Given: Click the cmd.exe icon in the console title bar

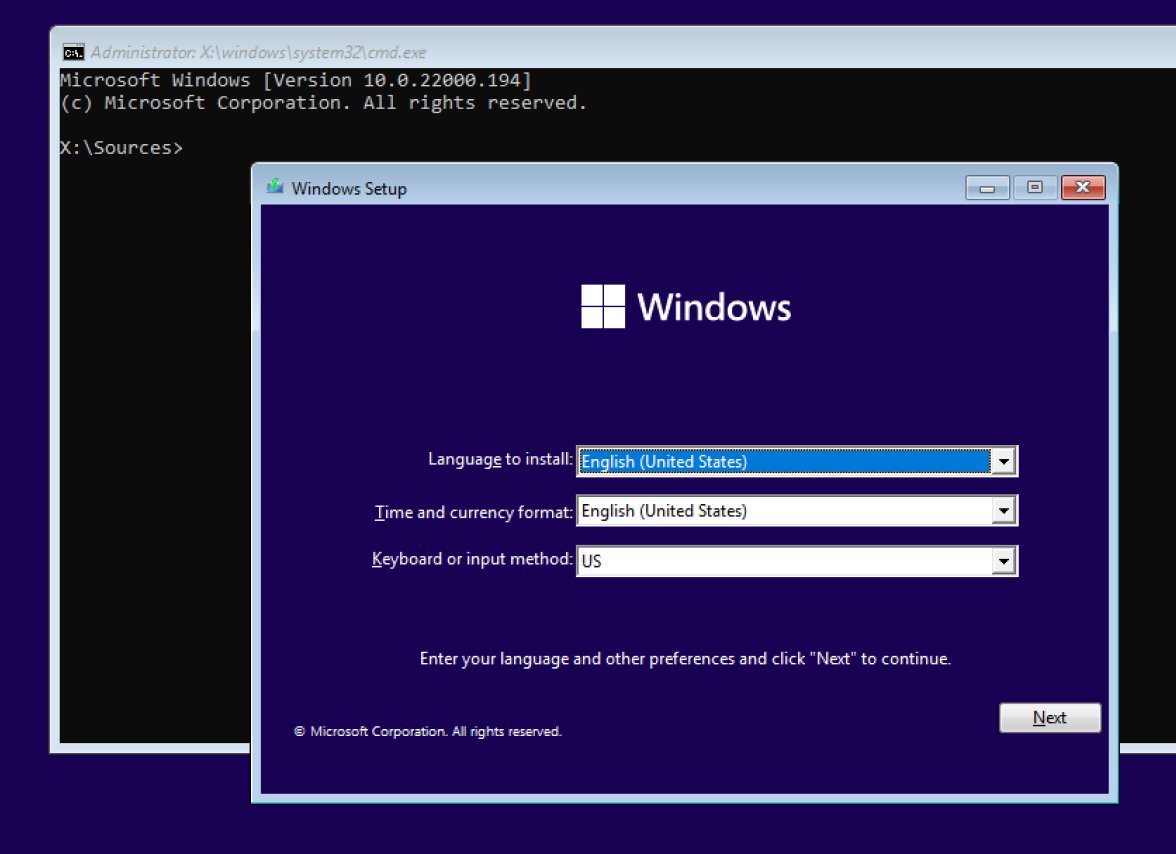Looking at the screenshot, I should point(74,52).
